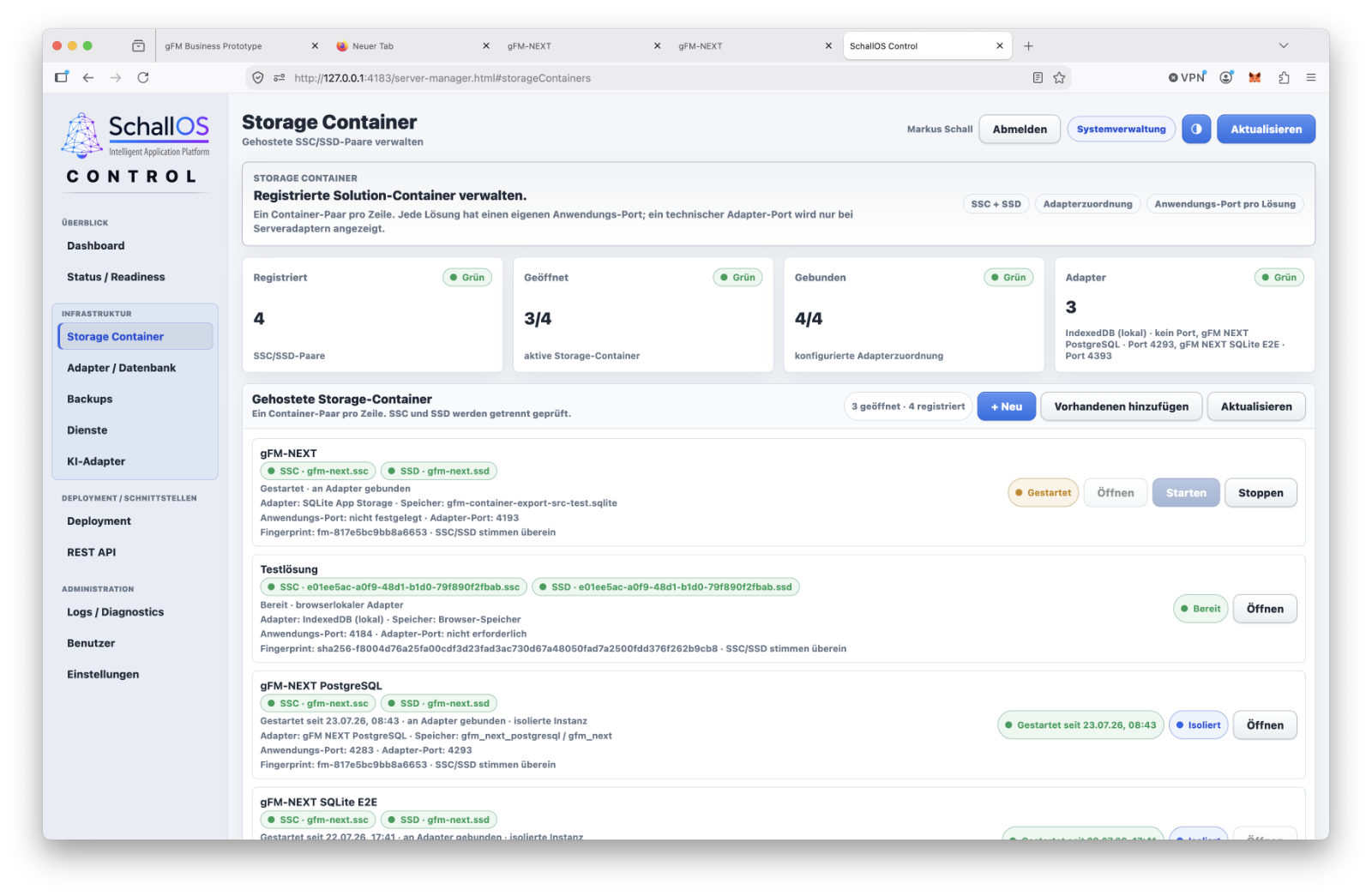This screenshot has width=1372, height=896.
Task: Open the extensions puzzle icon
Action: coord(1284,78)
